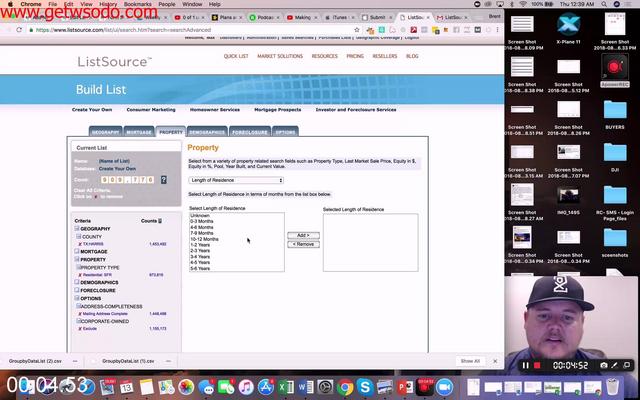The width and height of the screenshot is (640, 400).
Task: Open Chrome three-dot menu
Action: [497, 30]
